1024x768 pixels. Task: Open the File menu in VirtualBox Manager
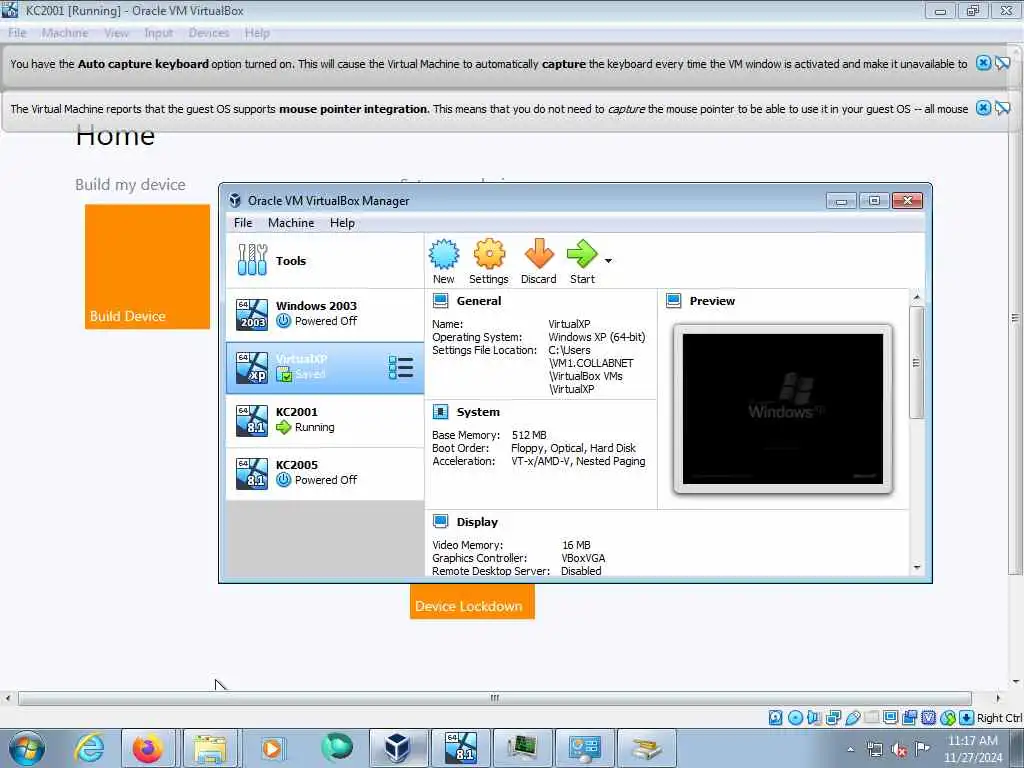[243, 223]
